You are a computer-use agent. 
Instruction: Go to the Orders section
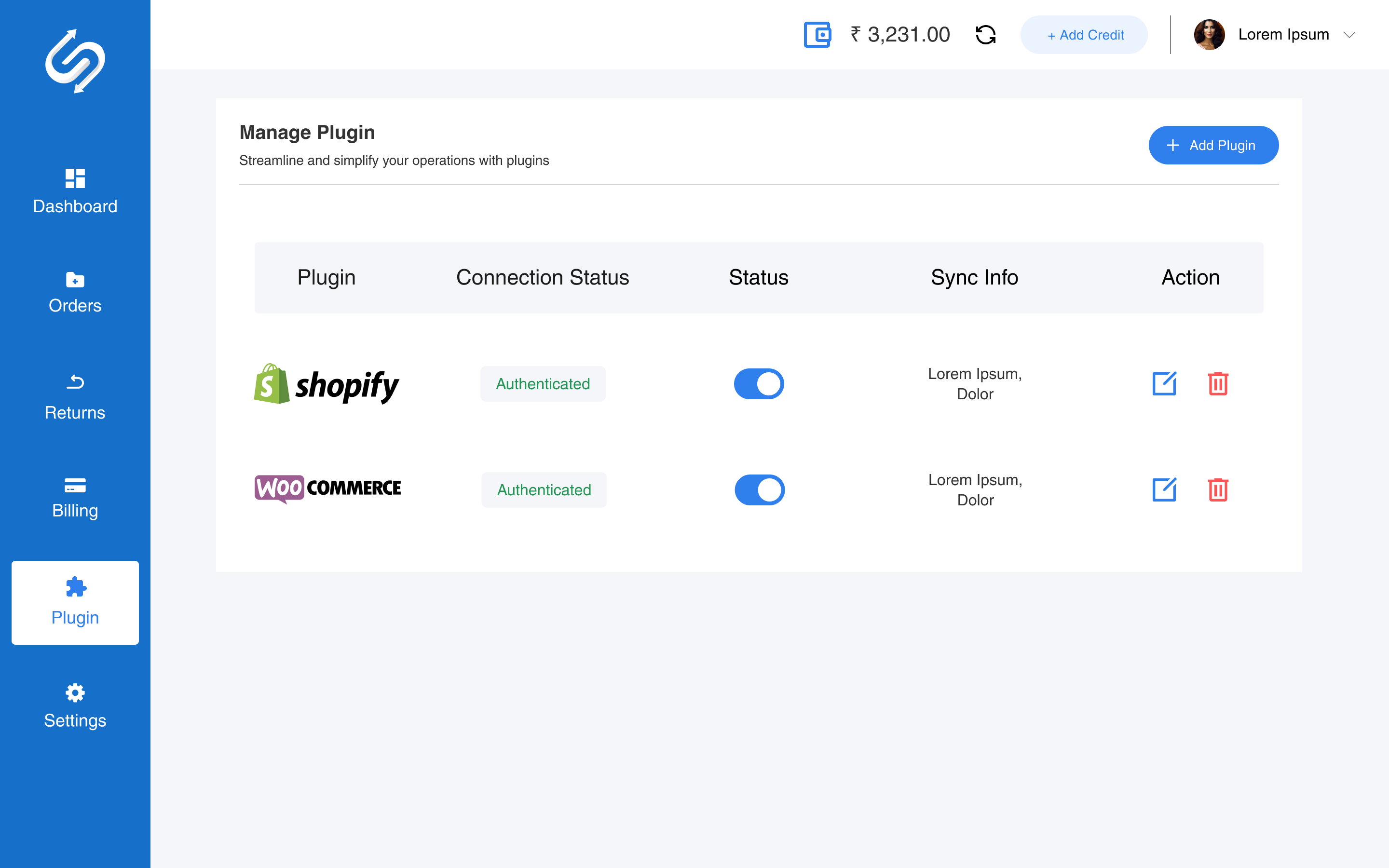click(x=75, y=293)
